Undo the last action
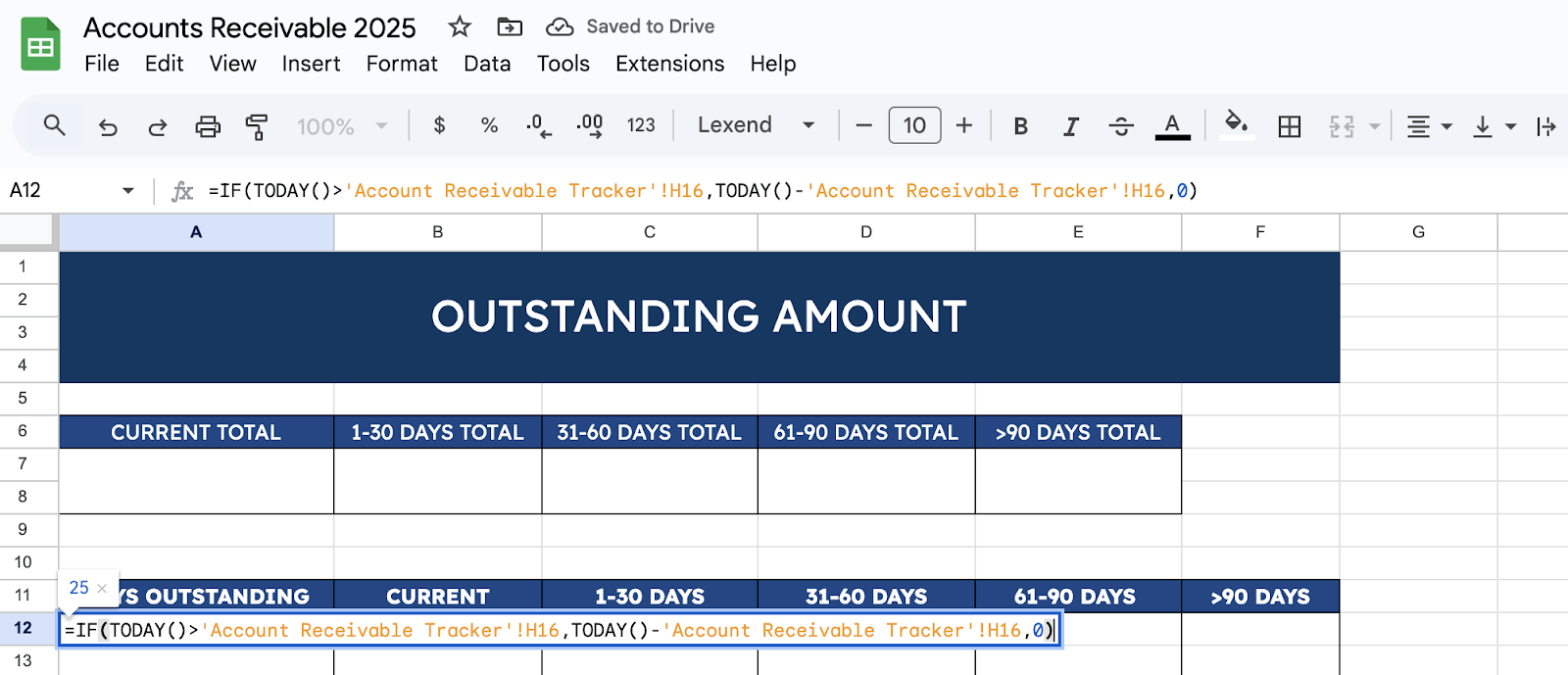 tap(108, 126)
